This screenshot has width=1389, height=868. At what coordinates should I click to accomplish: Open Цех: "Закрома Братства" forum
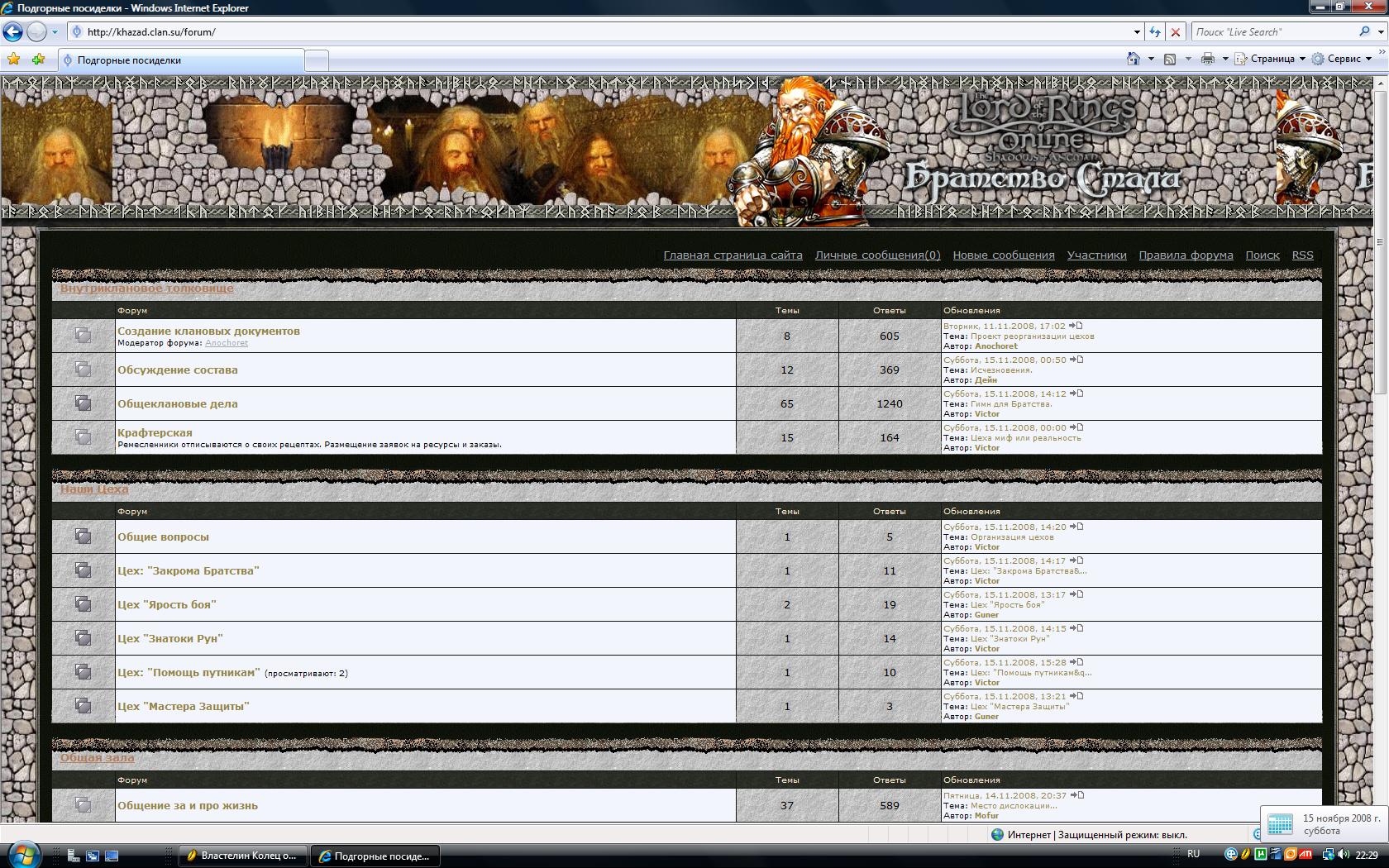pyautogui.click(x=189, y=570)
